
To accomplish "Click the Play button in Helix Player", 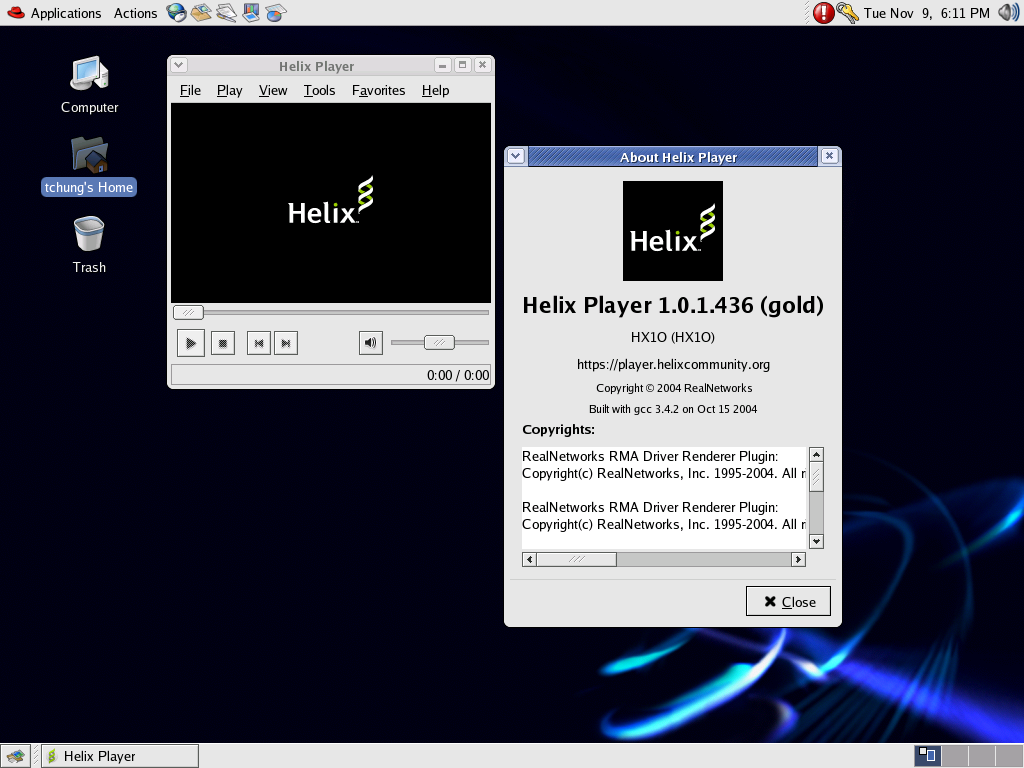I will (x=191, y=343).
